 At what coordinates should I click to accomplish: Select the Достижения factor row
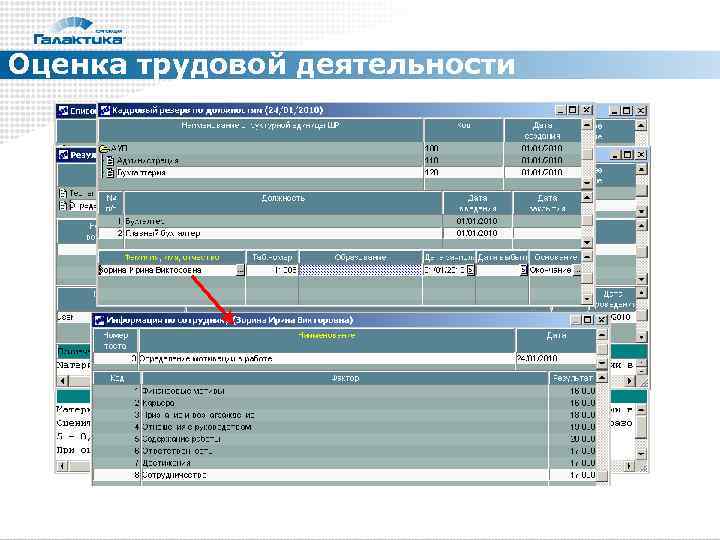coord(344,463)
